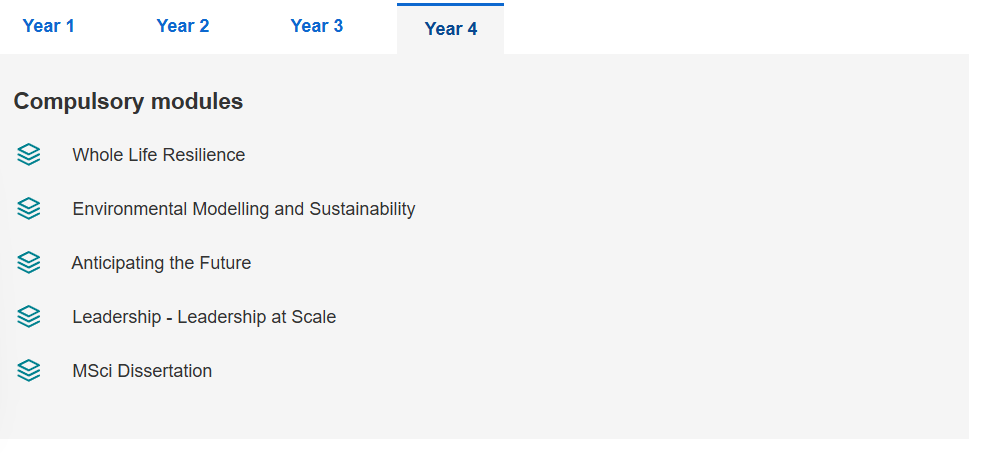Select the active Year 4 tab
The height and width of the screenshot is (460, 981).
point(450,29)
